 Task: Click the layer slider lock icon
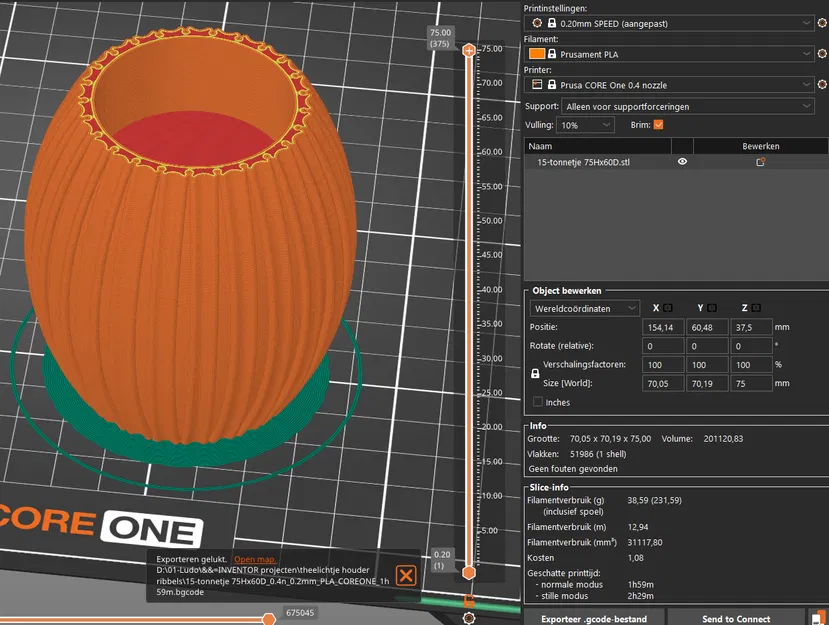(468, 601)
